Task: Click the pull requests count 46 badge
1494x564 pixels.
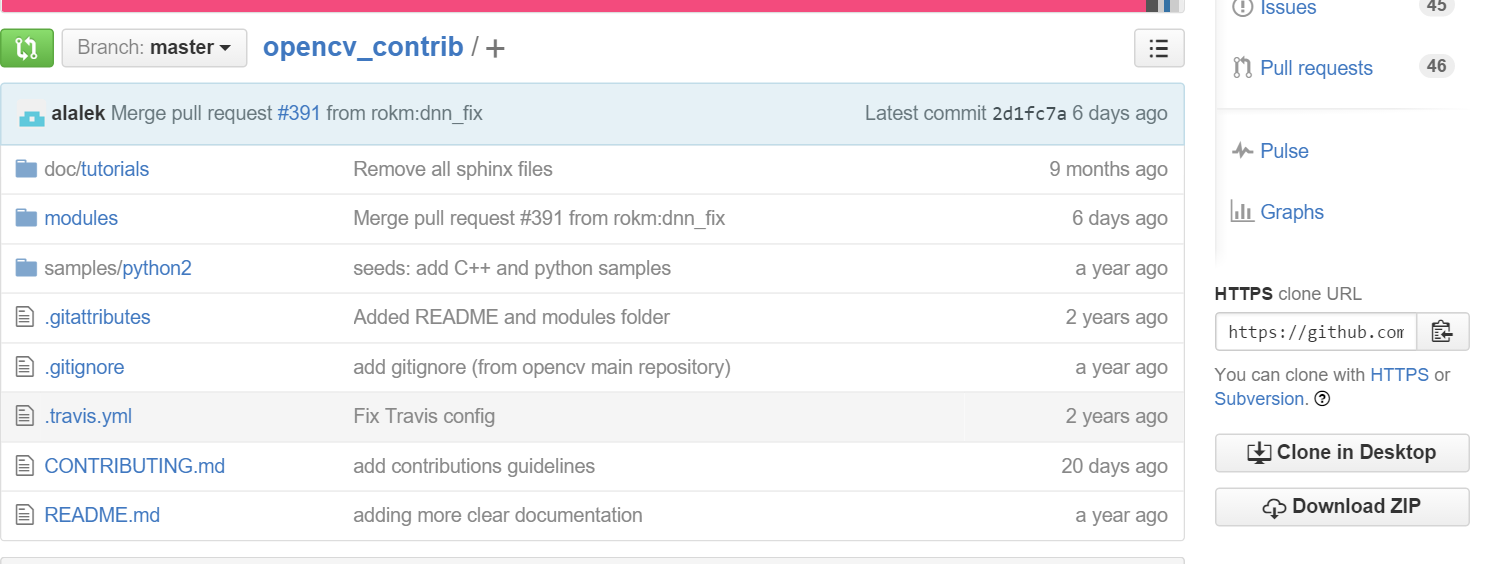Action: tap(1437, 66)
